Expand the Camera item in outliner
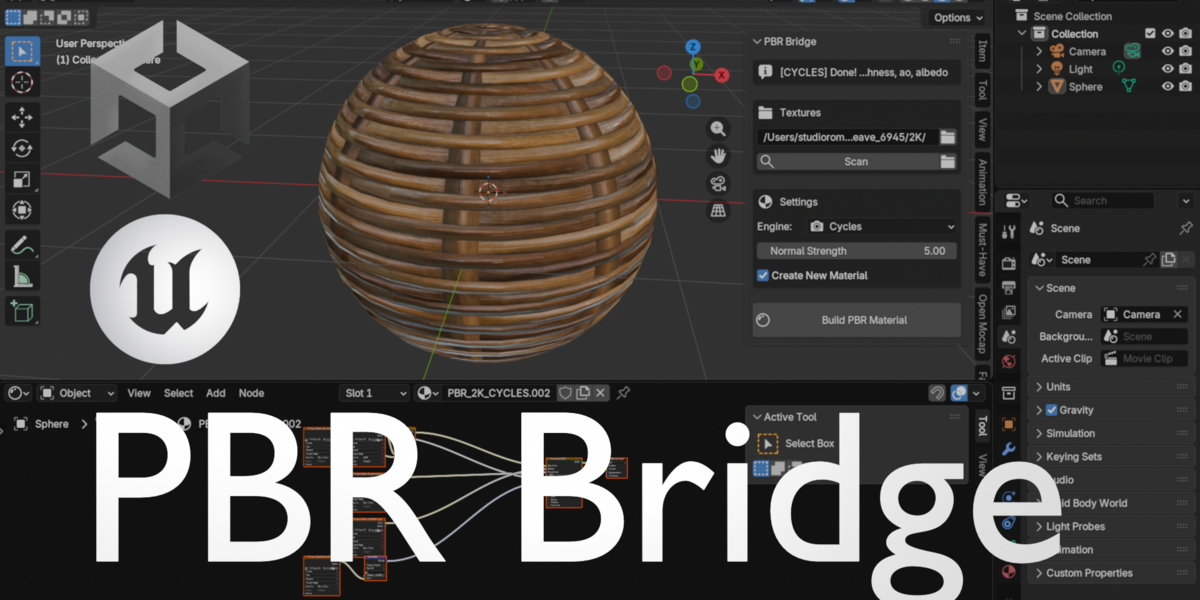The width and height of the screenshot is (1200, 600). 1039,51
